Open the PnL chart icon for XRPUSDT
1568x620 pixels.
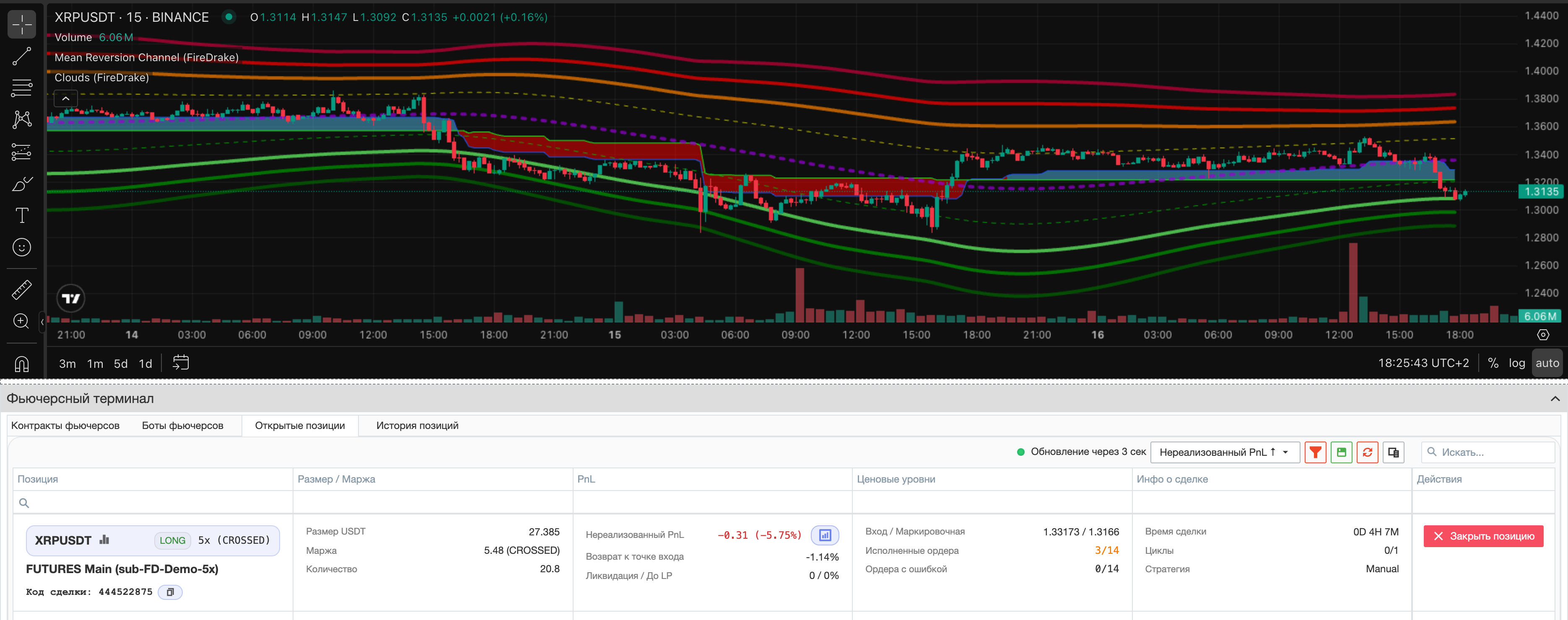(x=825, y=535)
